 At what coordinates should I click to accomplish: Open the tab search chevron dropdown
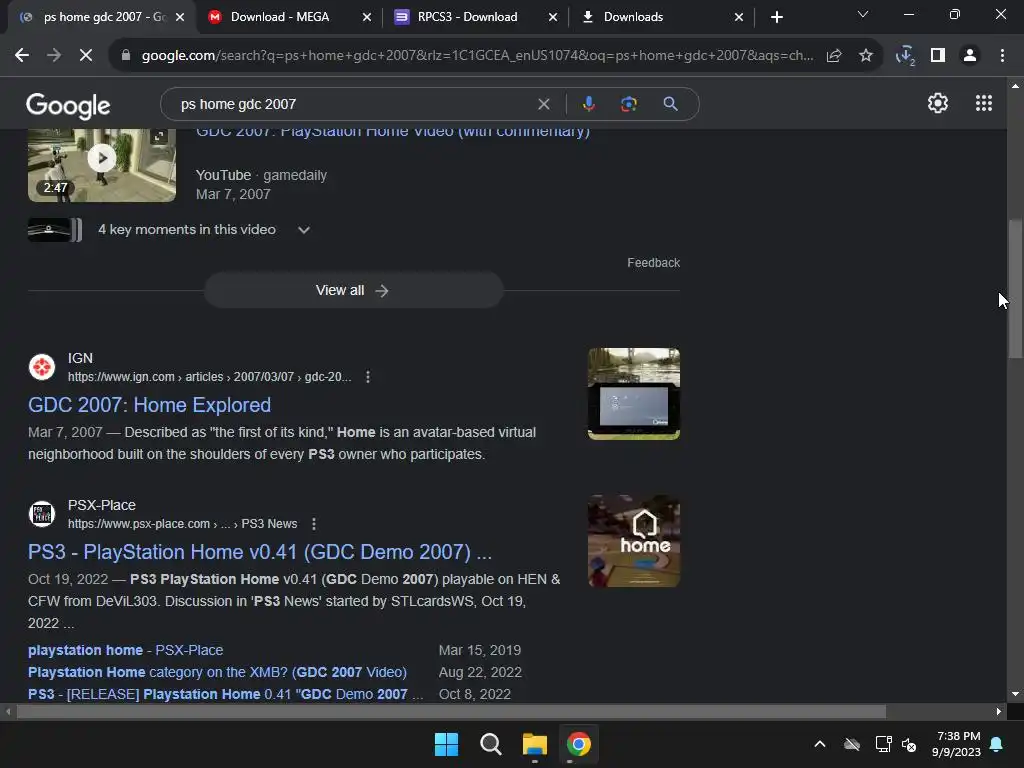click(x=863, y=14)
